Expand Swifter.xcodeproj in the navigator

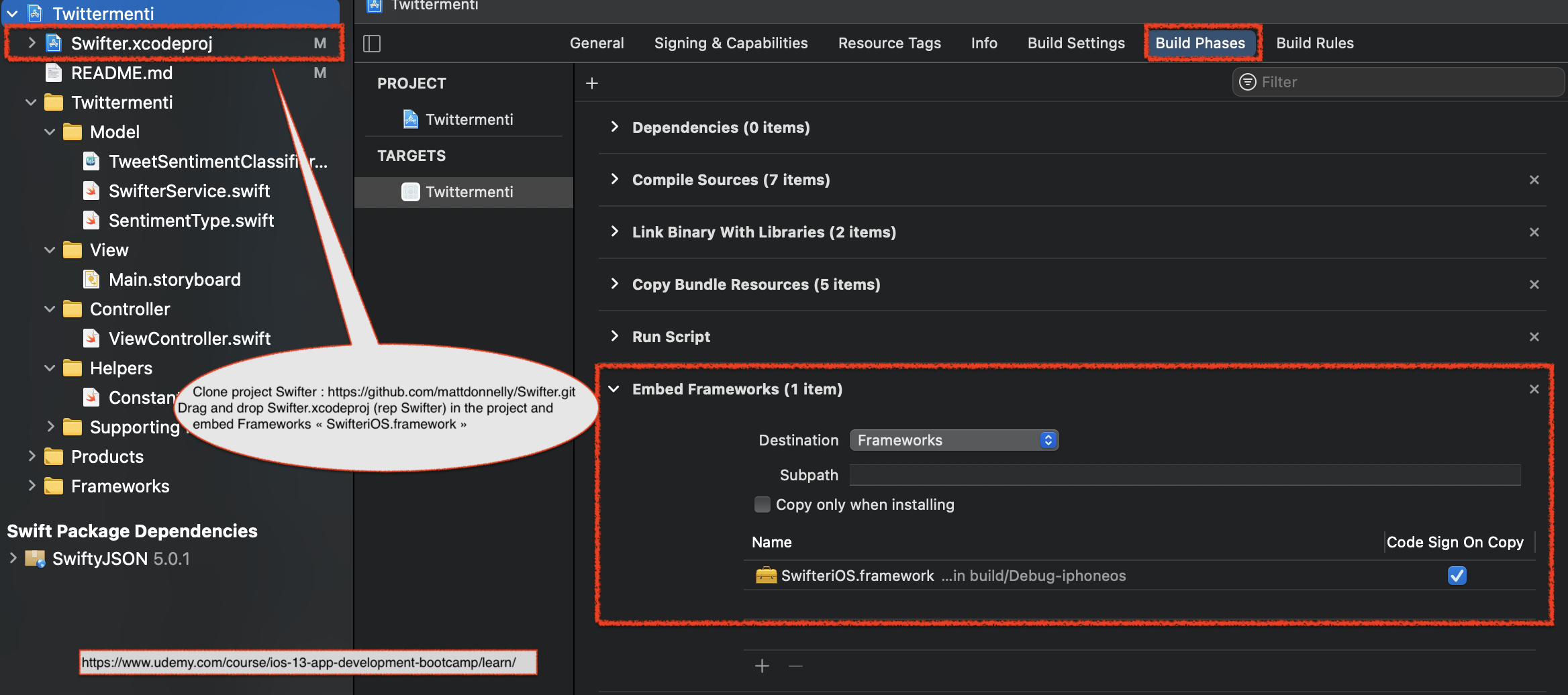[32, 43]
